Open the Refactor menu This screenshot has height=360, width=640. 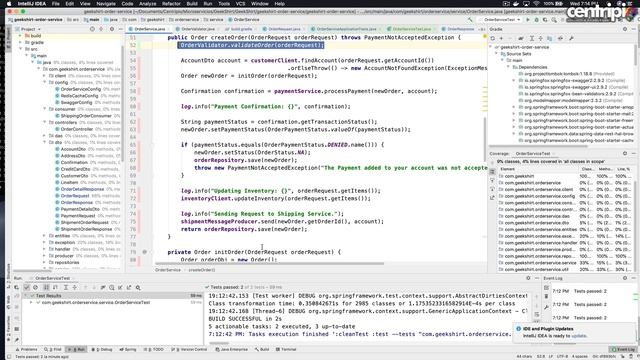click(171, 4)
